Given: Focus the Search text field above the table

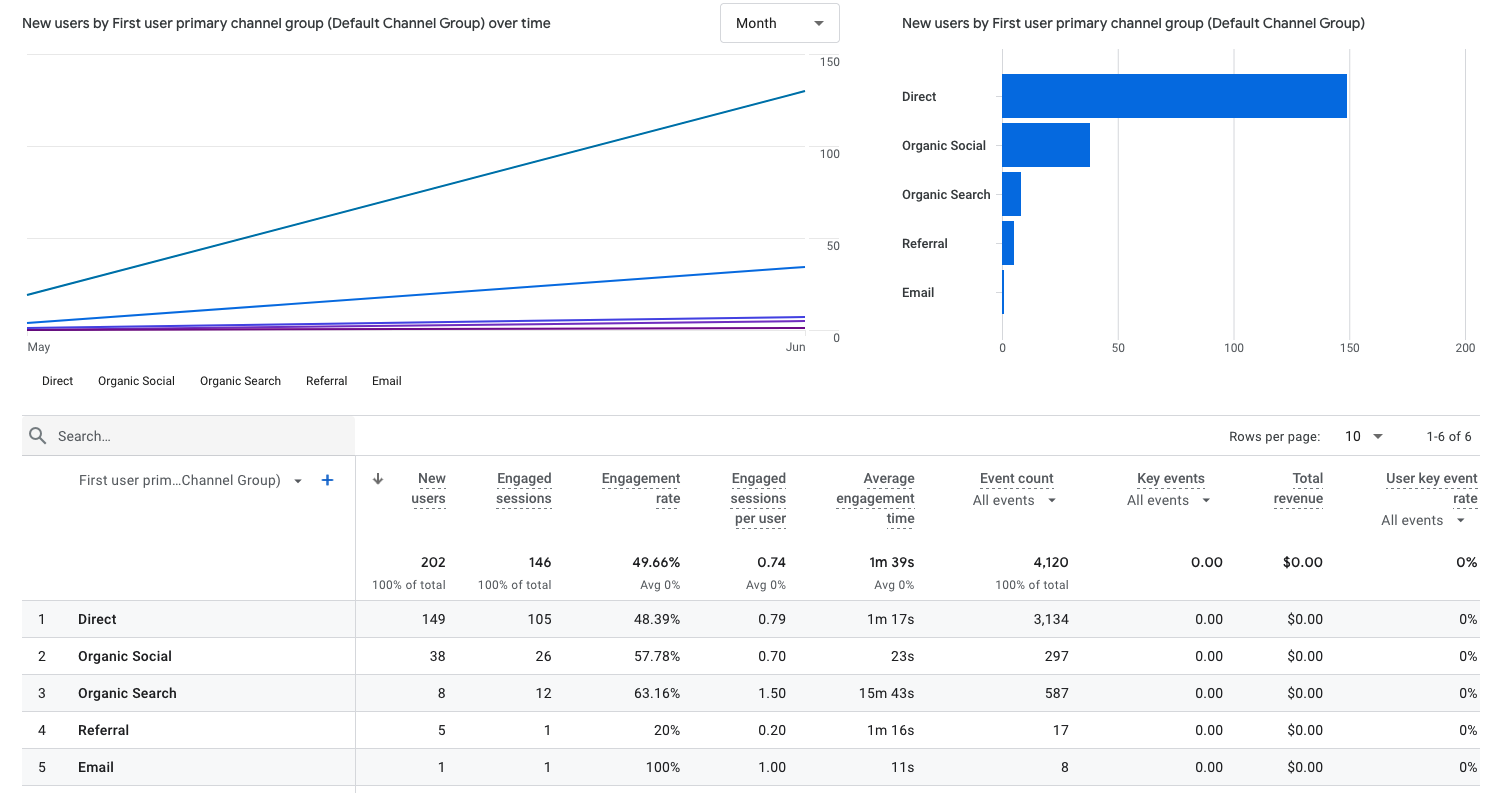Looking at the screenshot, I should click(200, 436).
